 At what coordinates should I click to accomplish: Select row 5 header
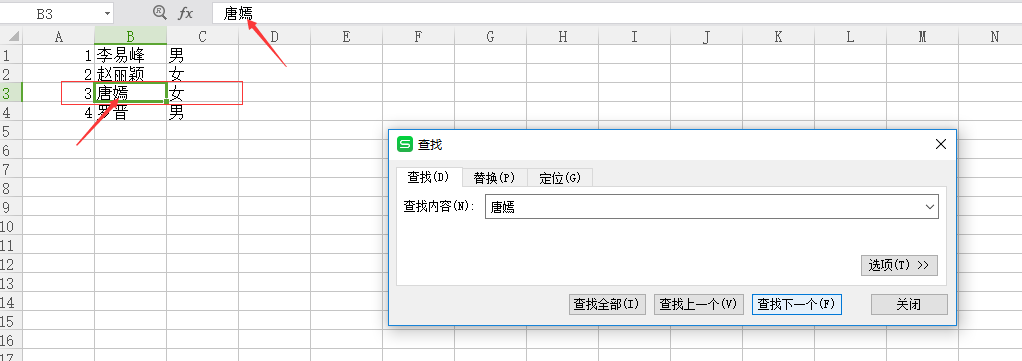pyautogui.click(x=11, y=131)
